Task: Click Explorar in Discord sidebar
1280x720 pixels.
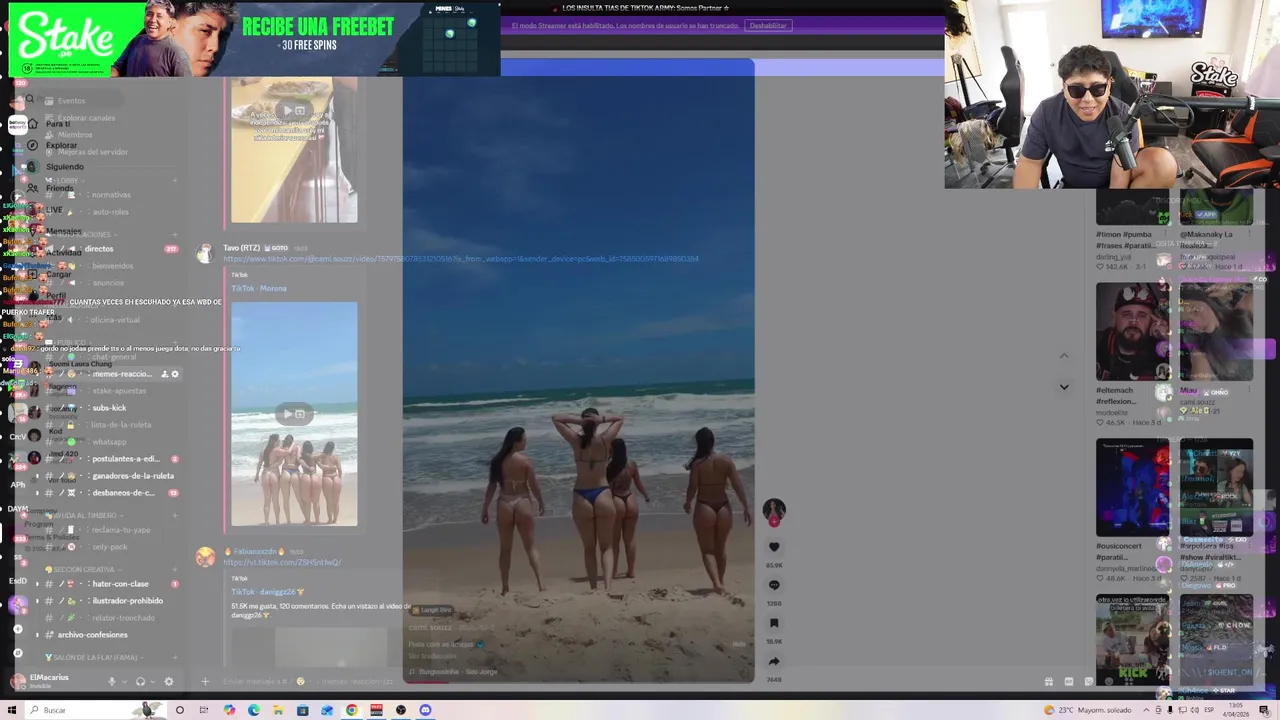Action: (60, 145)
